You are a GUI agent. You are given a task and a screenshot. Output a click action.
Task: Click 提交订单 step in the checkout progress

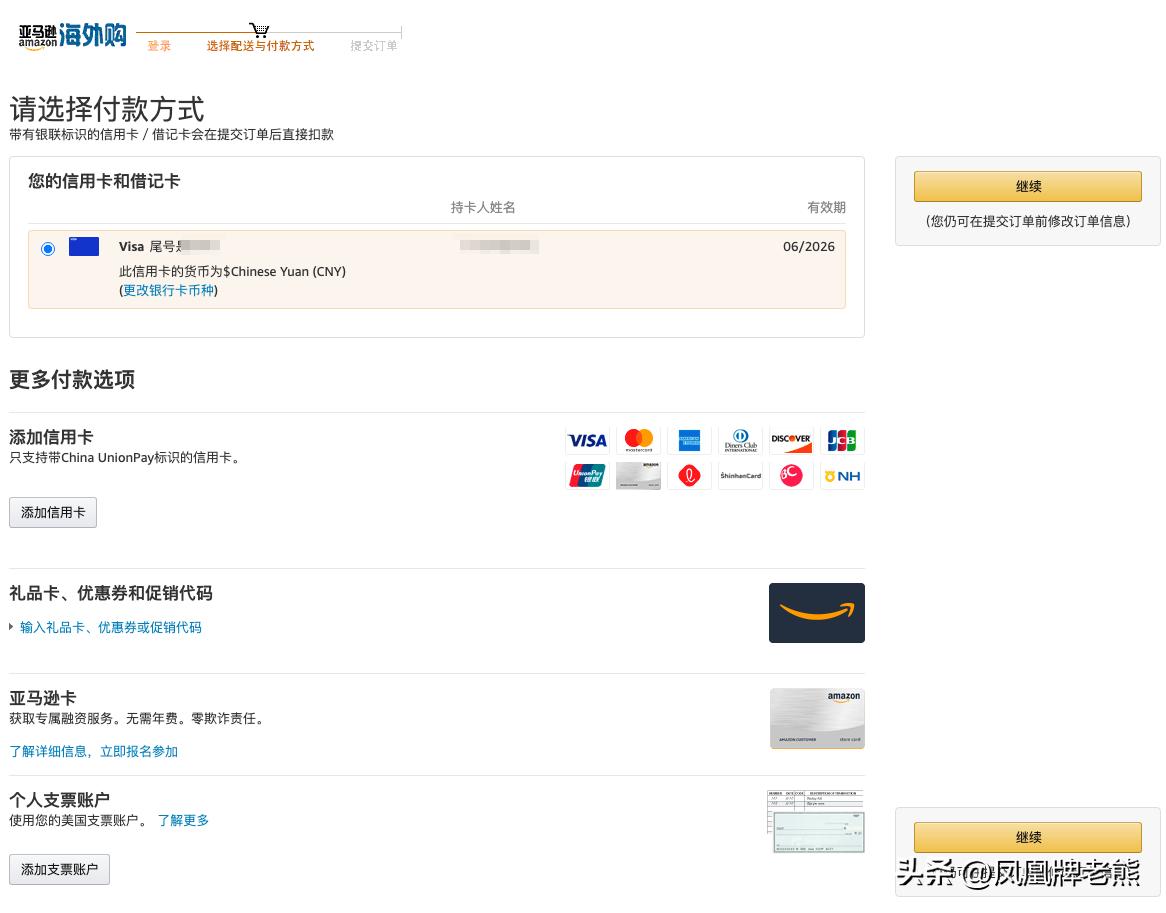coord(373,46)
